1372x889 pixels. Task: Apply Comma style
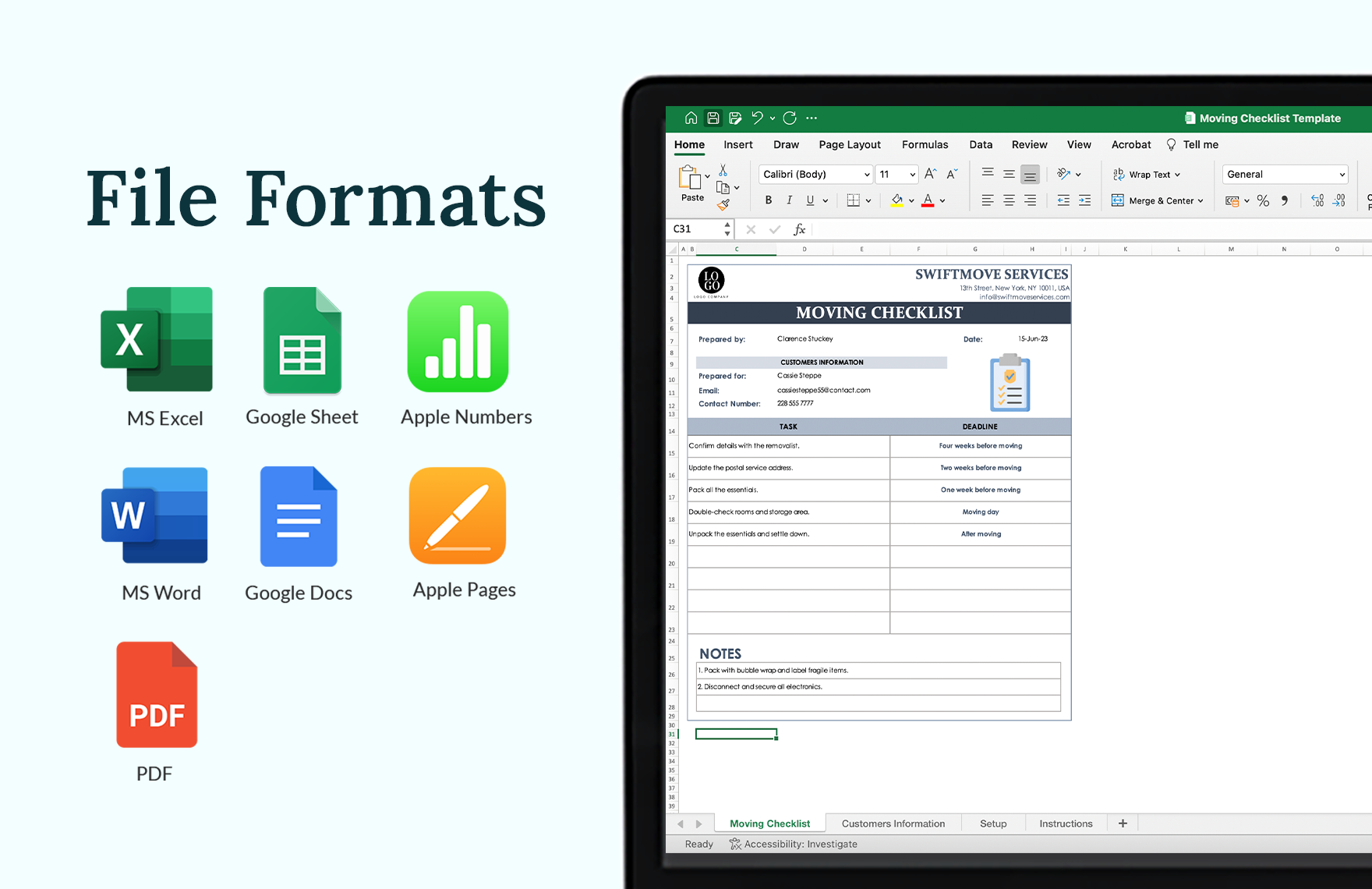pyautogui.click(x=1285, y=200)
